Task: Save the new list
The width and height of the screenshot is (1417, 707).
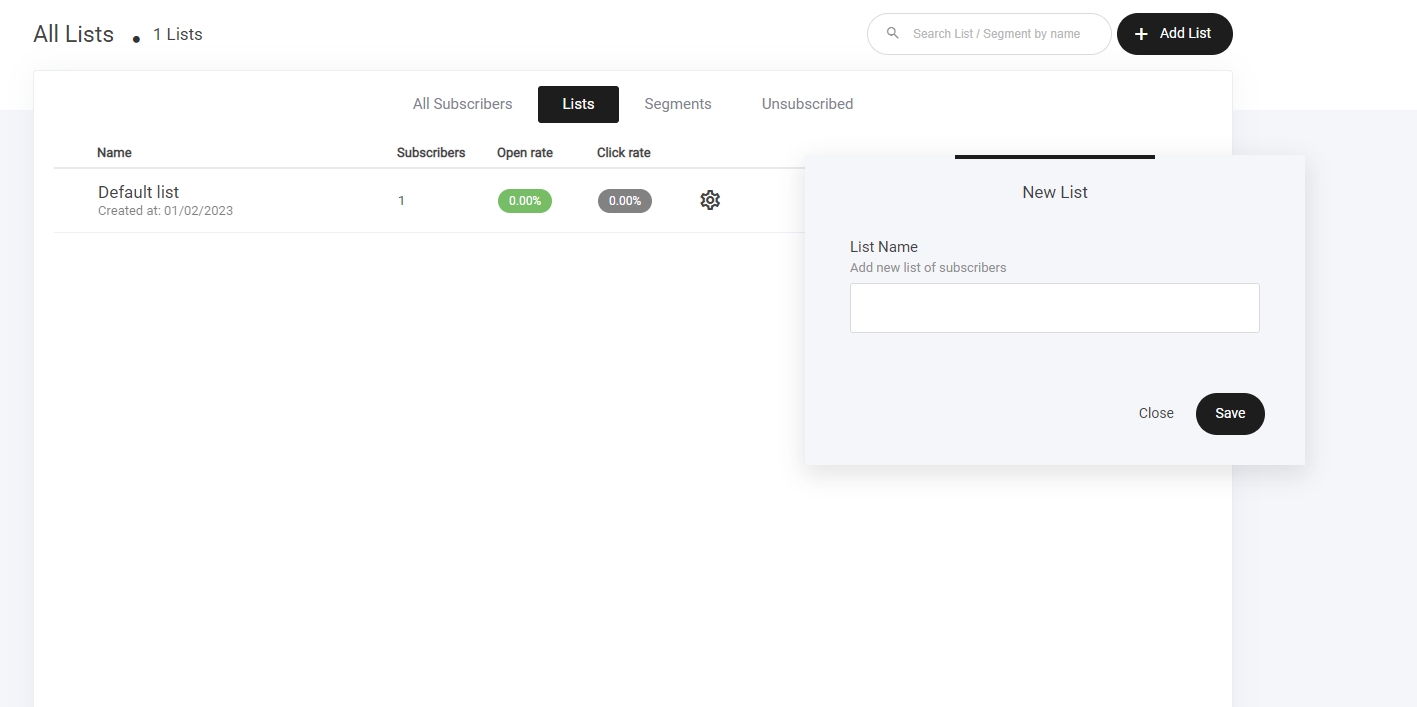Action: pyautogui.click(x=1229, y=414)
